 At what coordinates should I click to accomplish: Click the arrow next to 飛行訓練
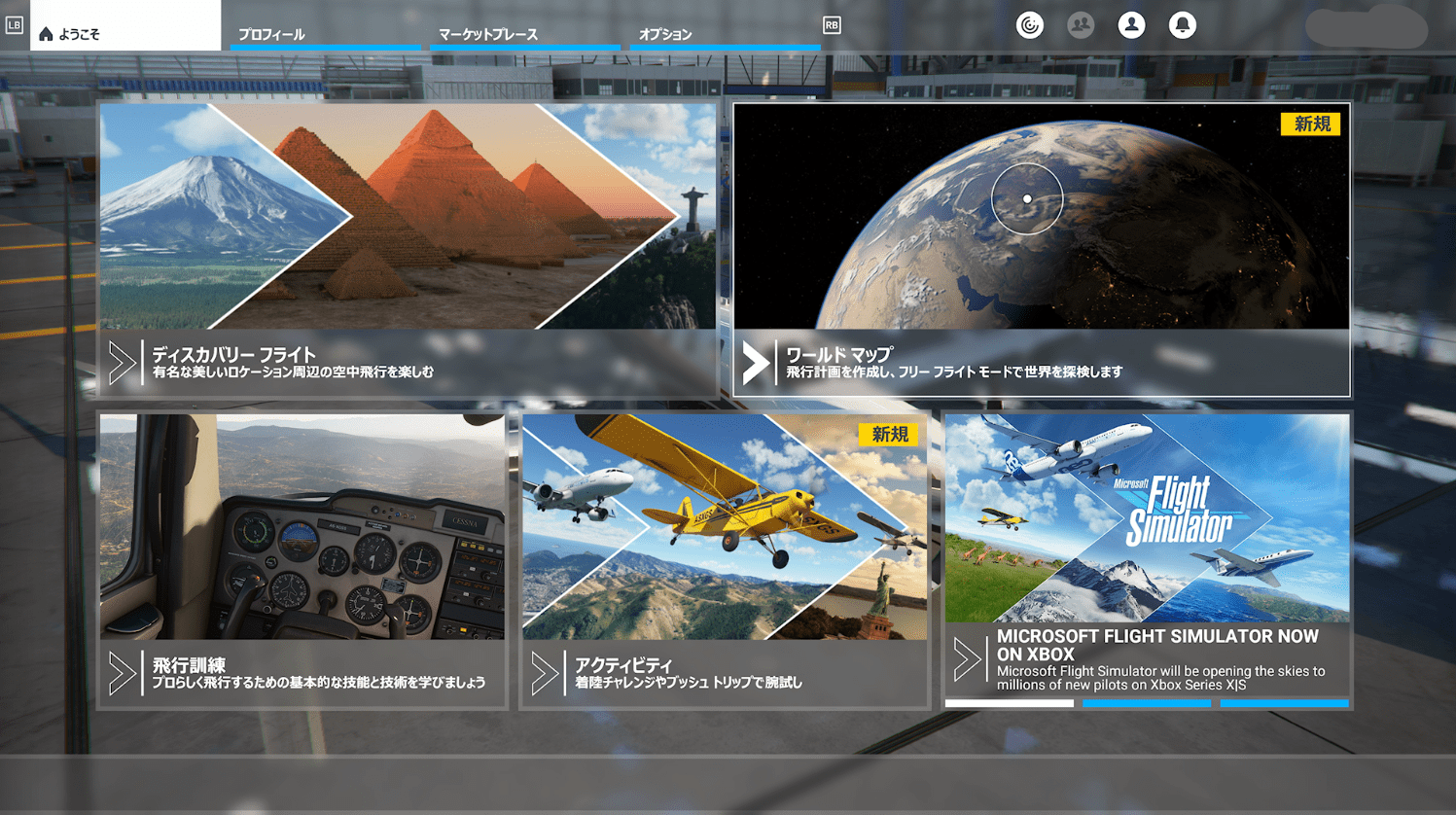coord(122,673)
